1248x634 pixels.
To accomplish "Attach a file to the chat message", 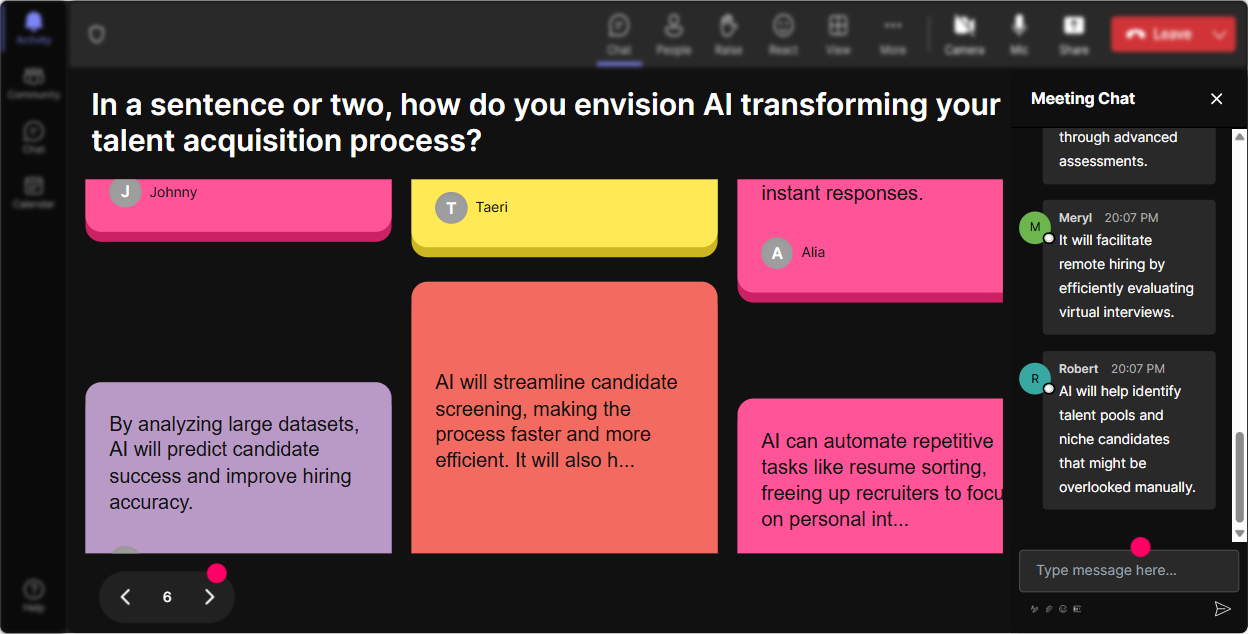I will [x=1049, y=608].
